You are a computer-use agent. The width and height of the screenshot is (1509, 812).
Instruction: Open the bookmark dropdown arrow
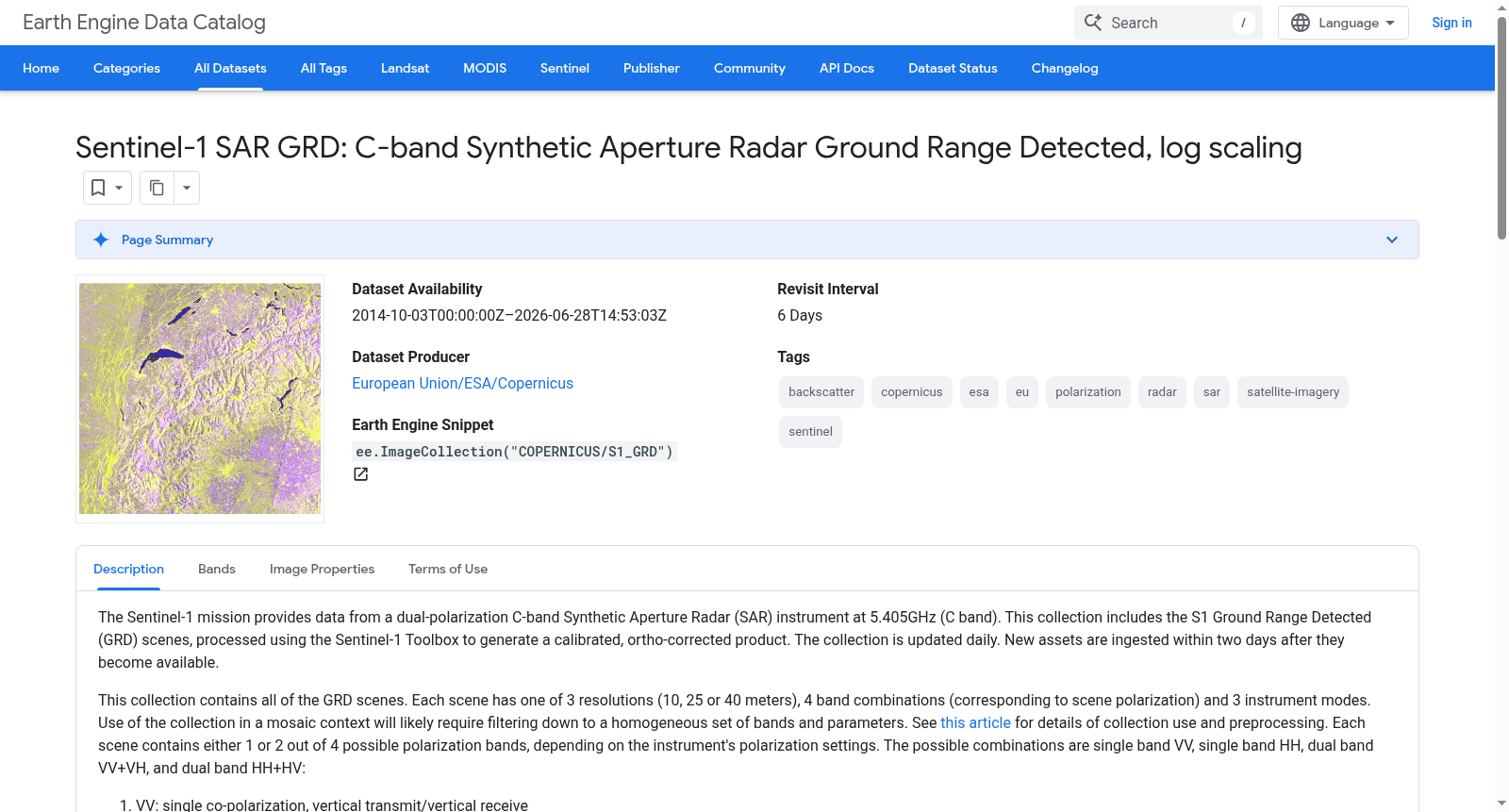point(119,188)
